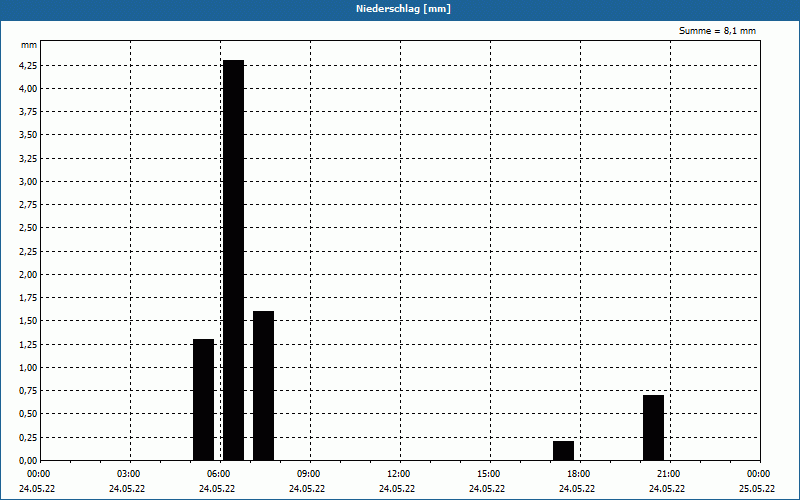Click the 1,60 mm bar near 07:30
Screen dimensions: 800x500
point(263,386)
